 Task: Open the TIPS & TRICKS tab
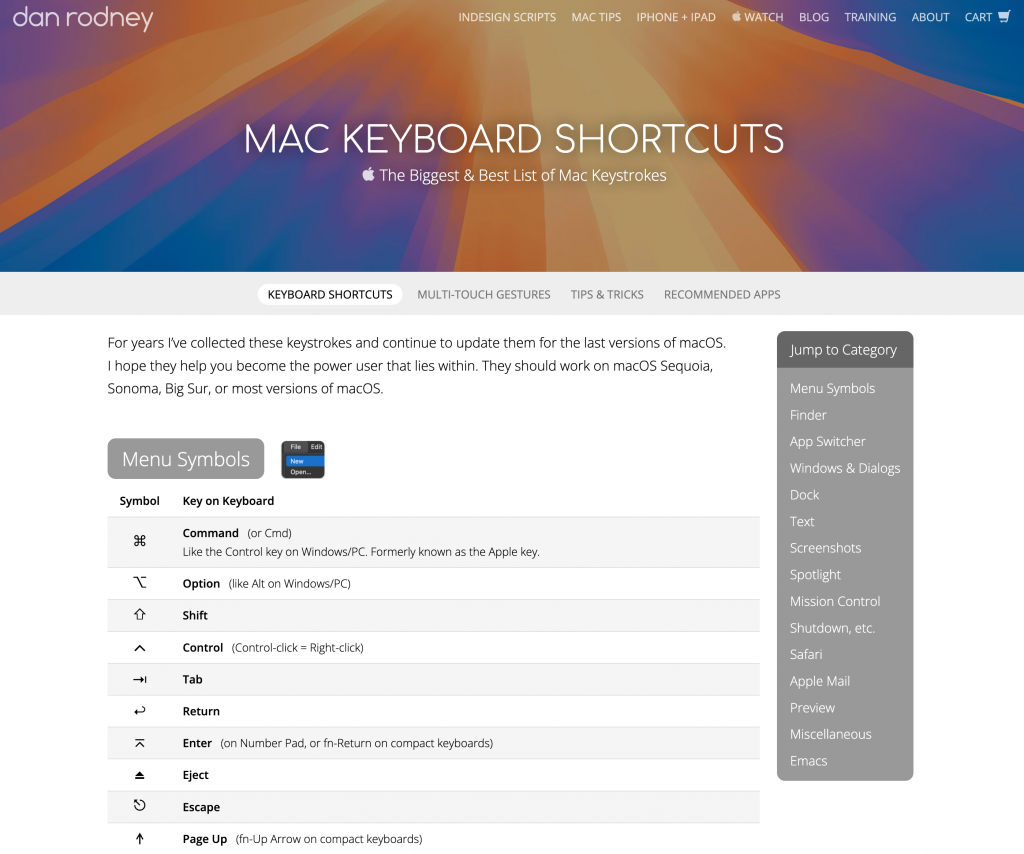tap(607, 294)
